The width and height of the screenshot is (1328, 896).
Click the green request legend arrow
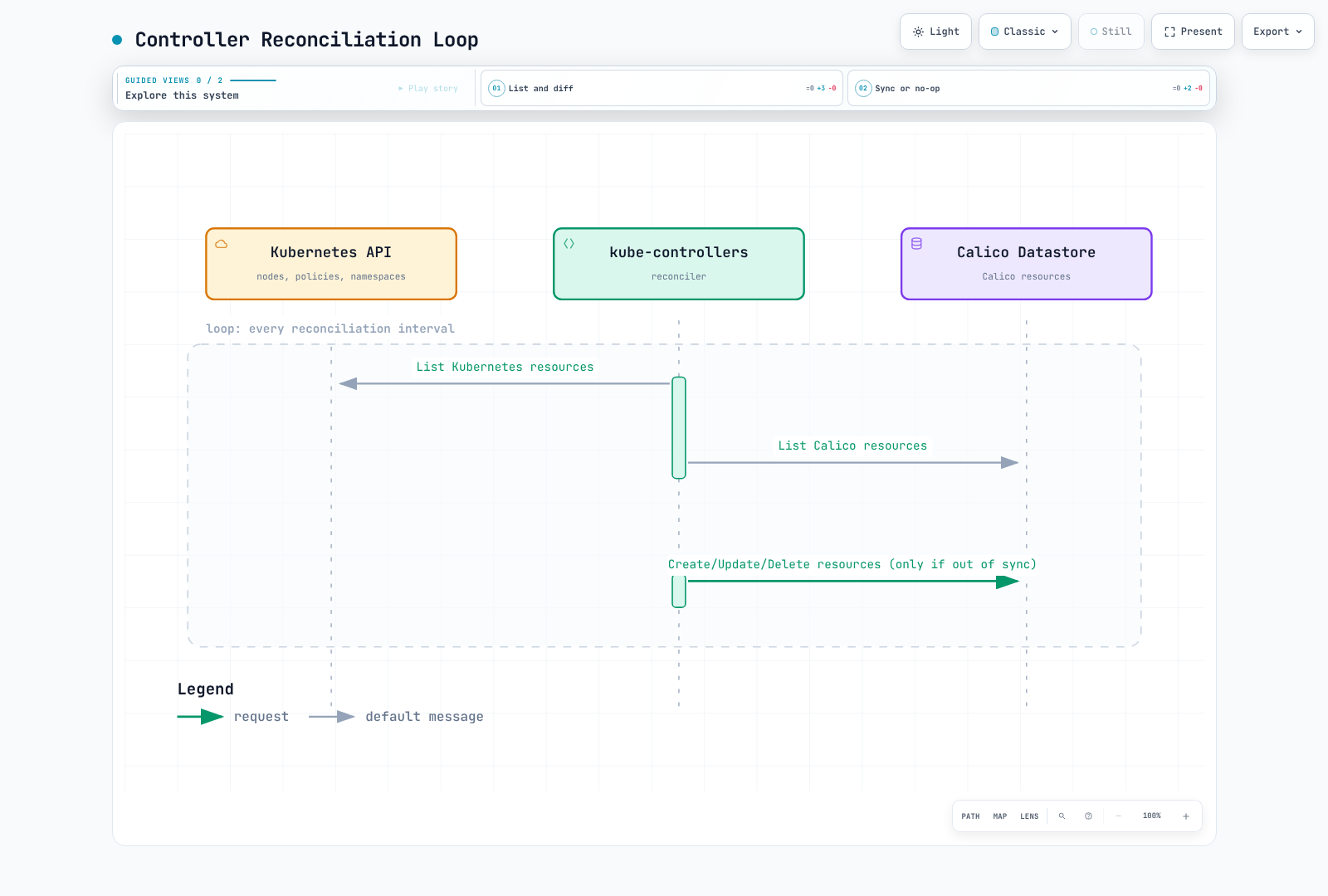[201, 717]
